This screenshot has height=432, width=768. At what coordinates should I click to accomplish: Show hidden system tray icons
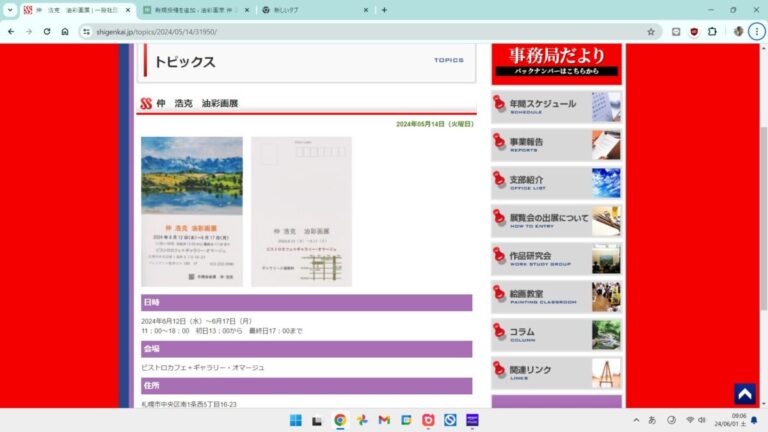point(636,420)
